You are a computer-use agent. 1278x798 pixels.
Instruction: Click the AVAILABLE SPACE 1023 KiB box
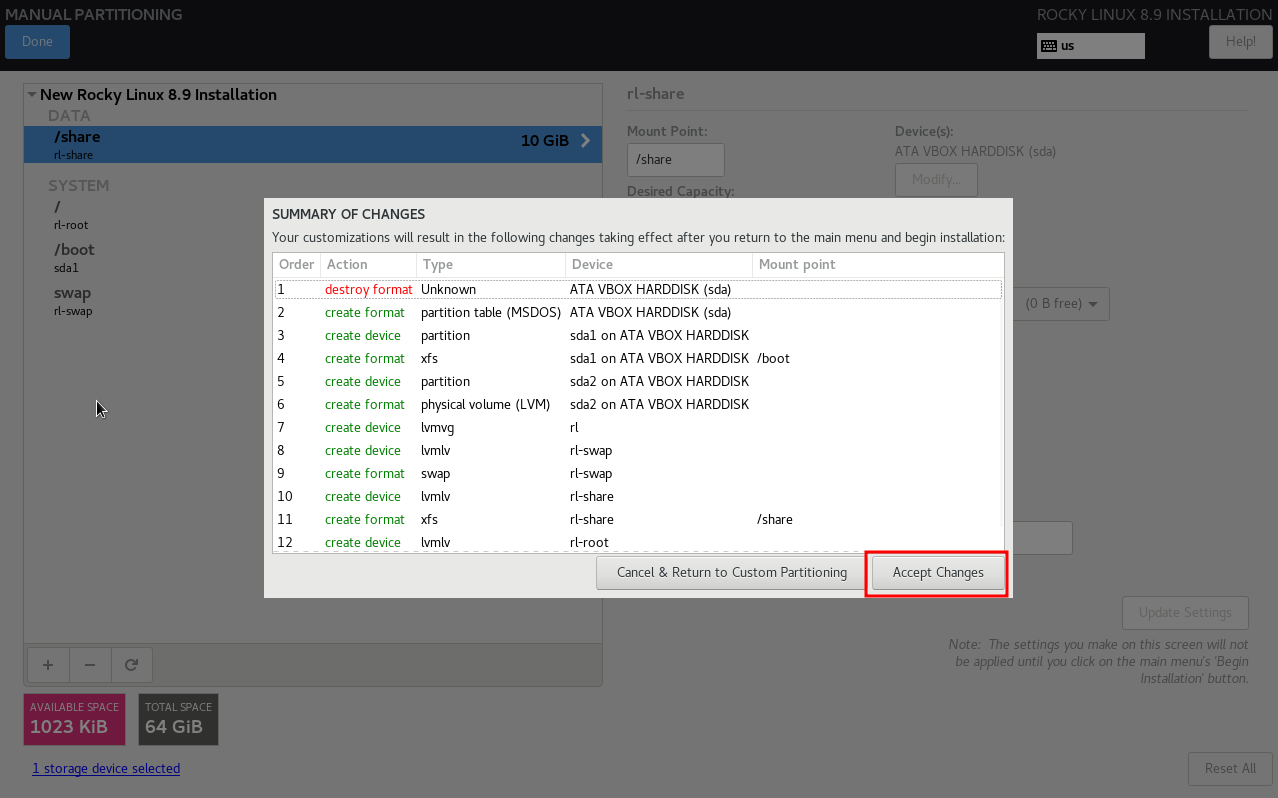click(x=75, y=719)
